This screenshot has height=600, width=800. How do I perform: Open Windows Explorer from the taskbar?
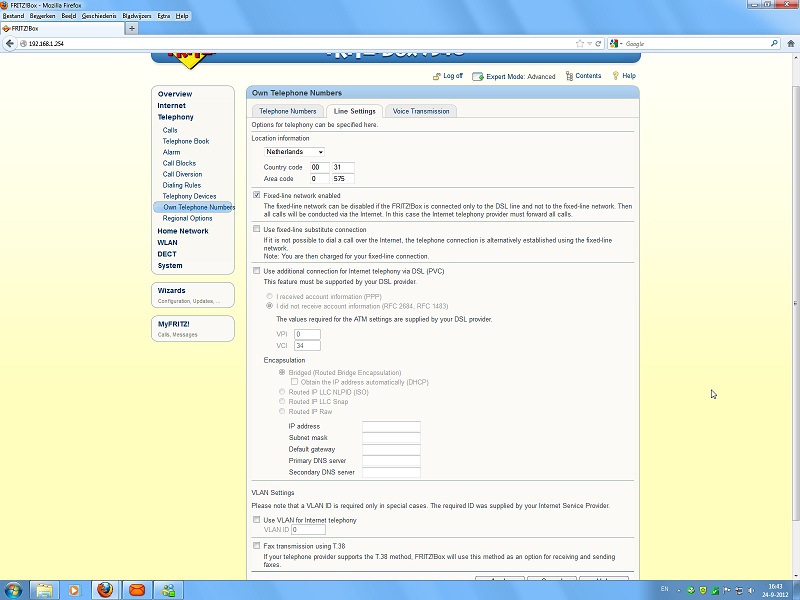(44, 590)
